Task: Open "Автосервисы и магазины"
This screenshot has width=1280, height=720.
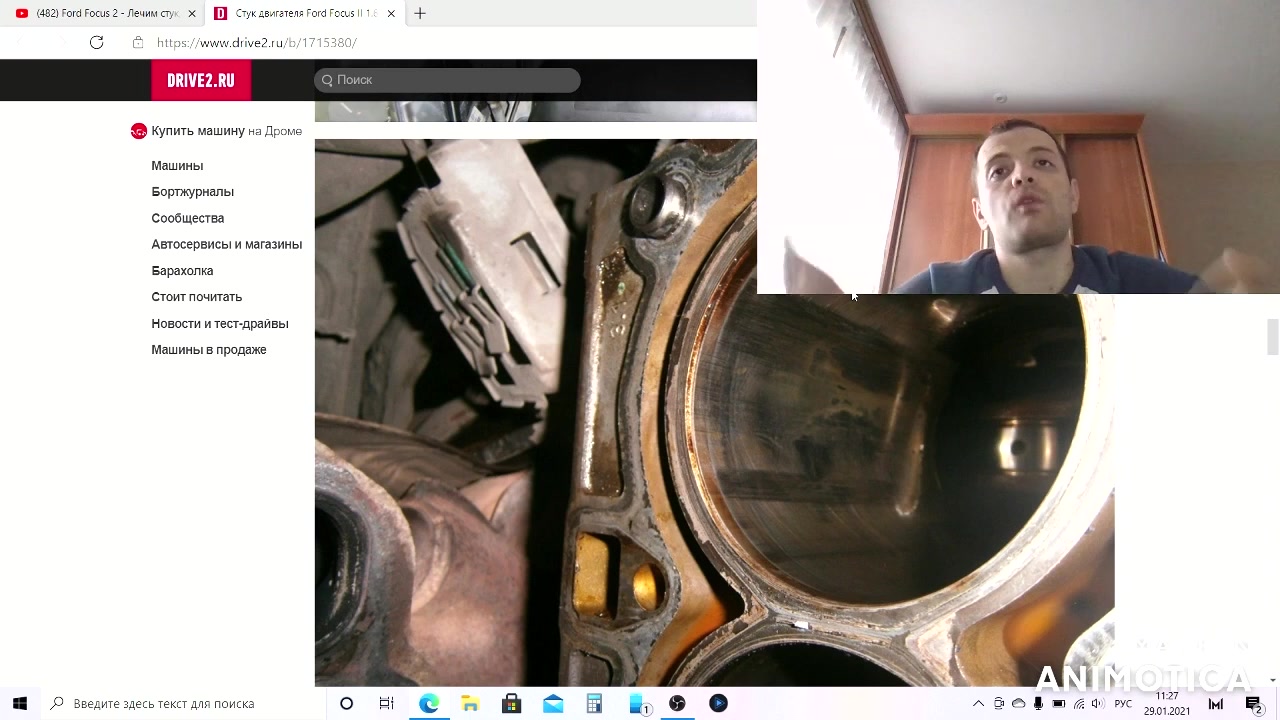Action: click(226, 244)
